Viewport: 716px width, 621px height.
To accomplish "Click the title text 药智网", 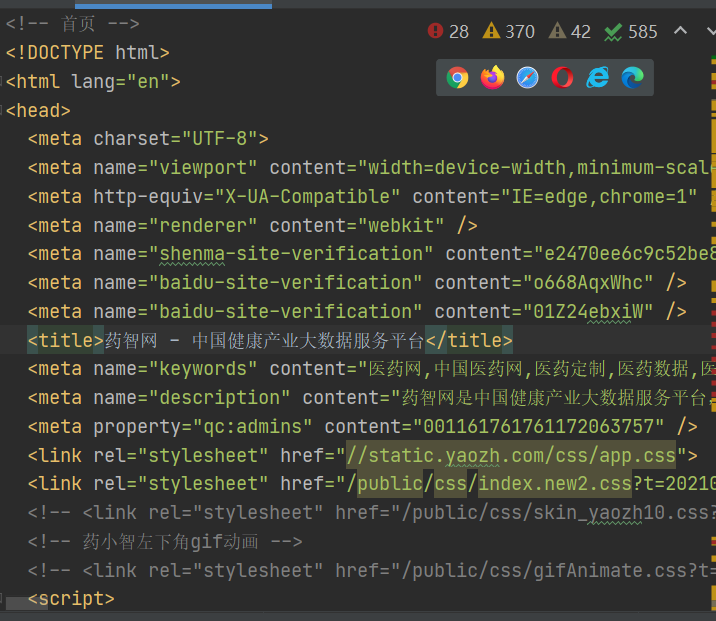I will point(131,340).
